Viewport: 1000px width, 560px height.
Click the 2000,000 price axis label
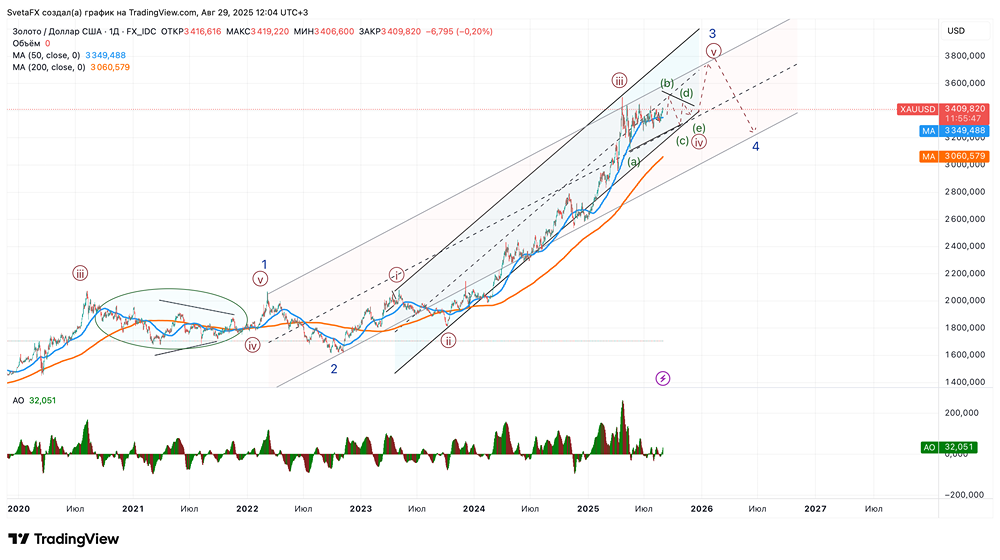click(965, 300)
